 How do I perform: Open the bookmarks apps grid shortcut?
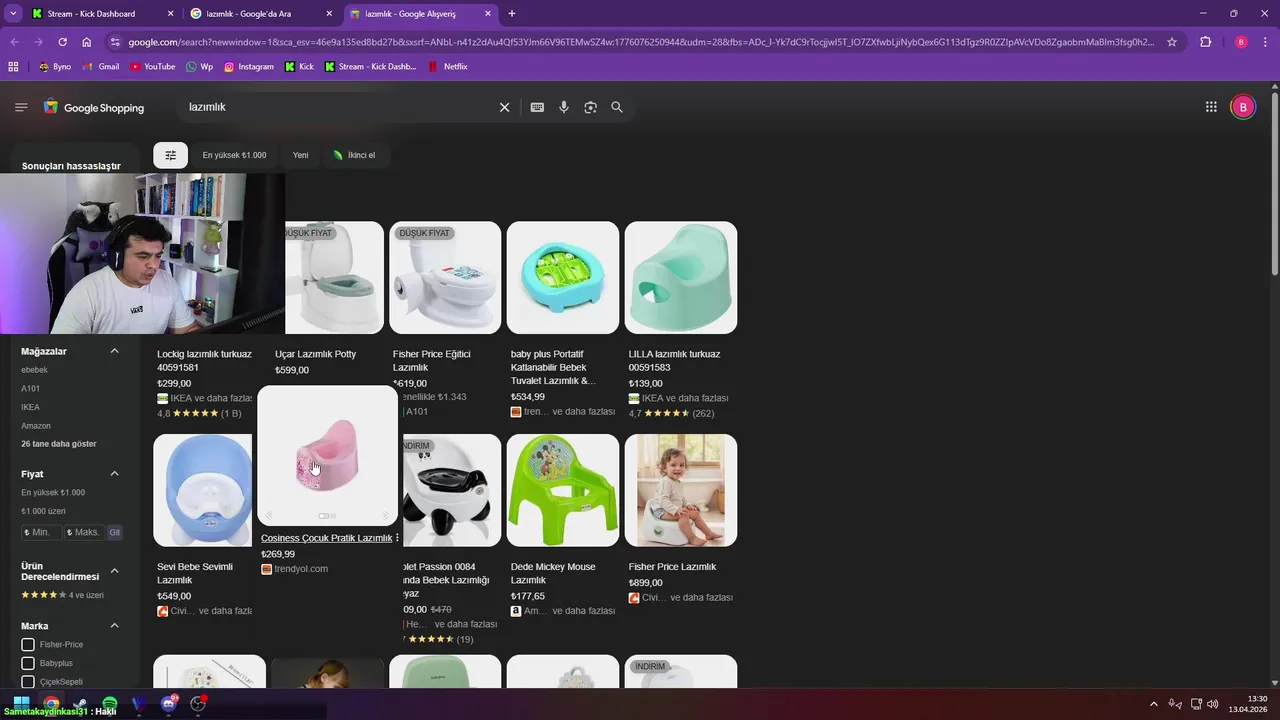click(13, 67)
